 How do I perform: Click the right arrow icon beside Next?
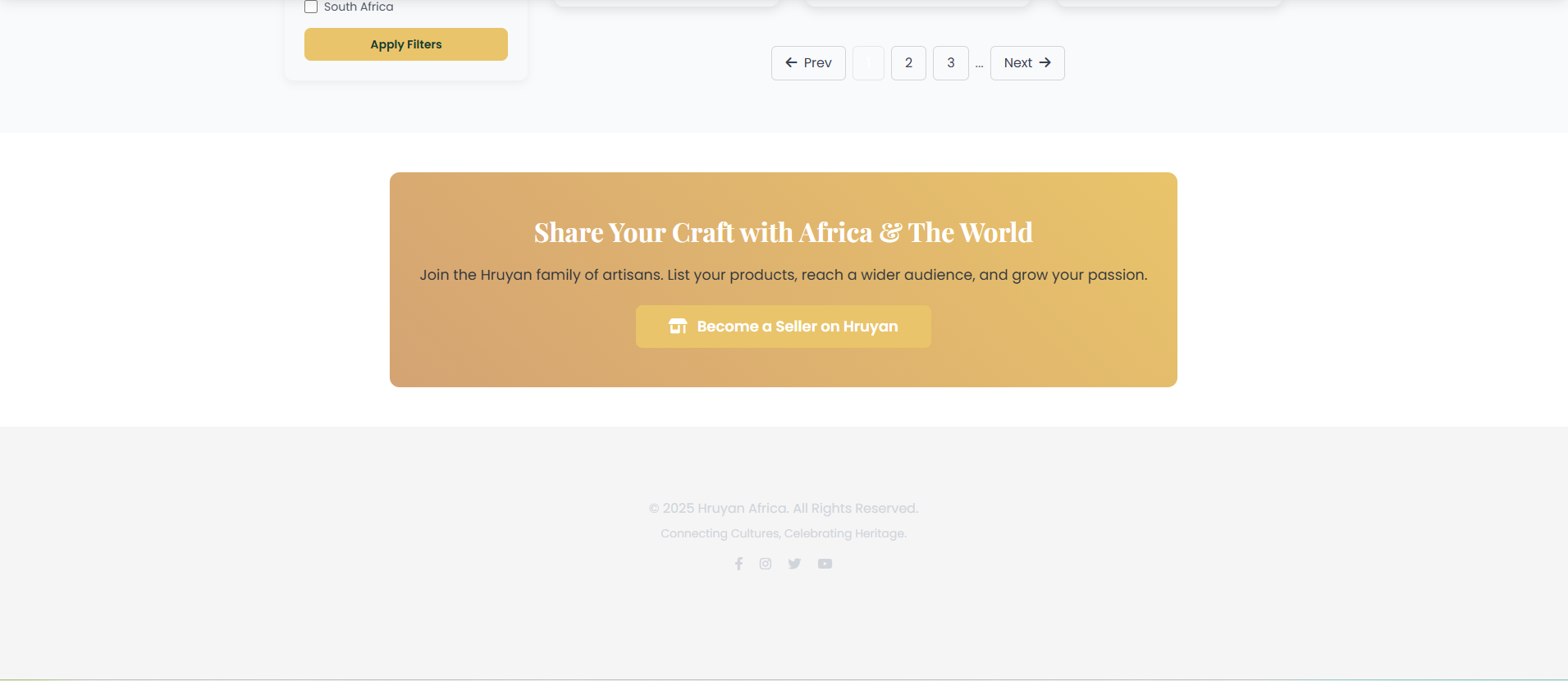point(1045,63)
